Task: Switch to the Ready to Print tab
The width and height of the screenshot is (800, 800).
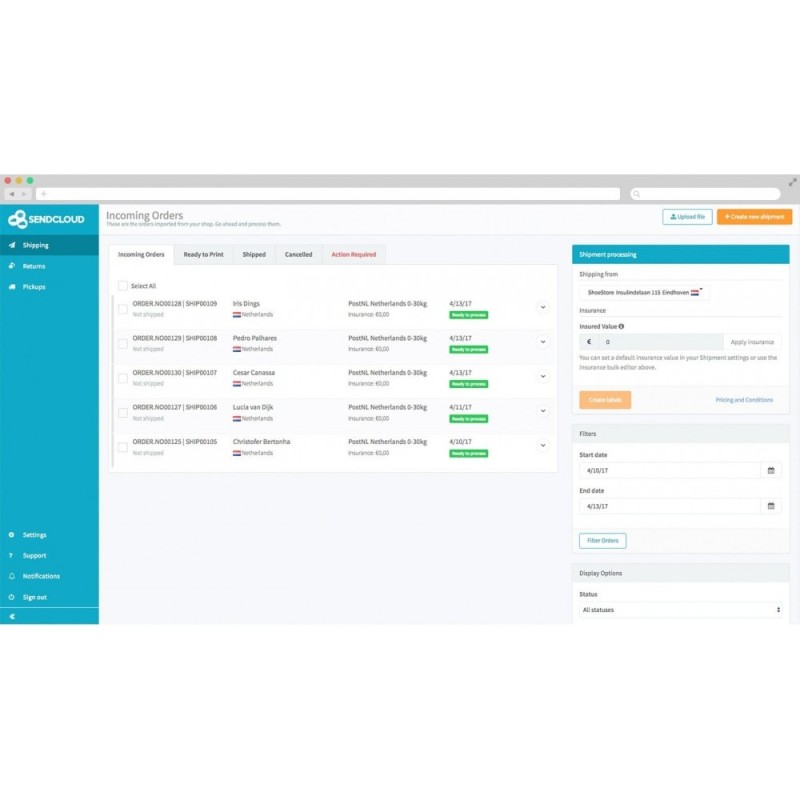Action: click(x=203, y=255)
